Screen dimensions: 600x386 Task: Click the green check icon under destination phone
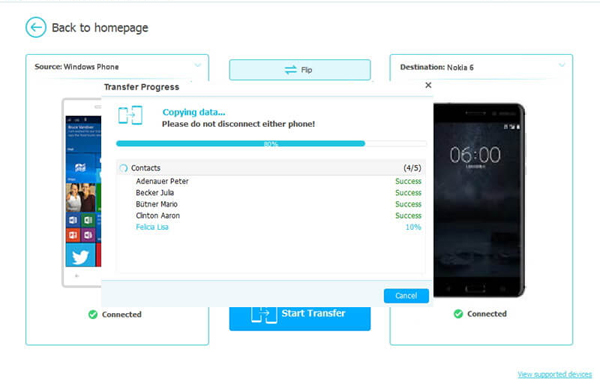click(458, 314)
